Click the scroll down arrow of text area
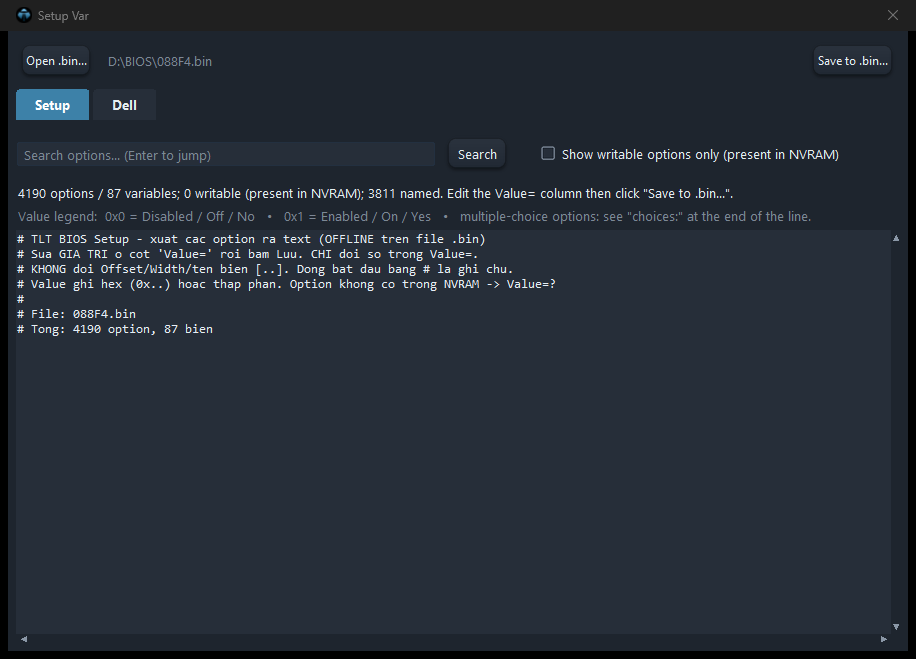The height and width of the screenshot is (659, 916). pyautogui.click(x=896, y=627)
